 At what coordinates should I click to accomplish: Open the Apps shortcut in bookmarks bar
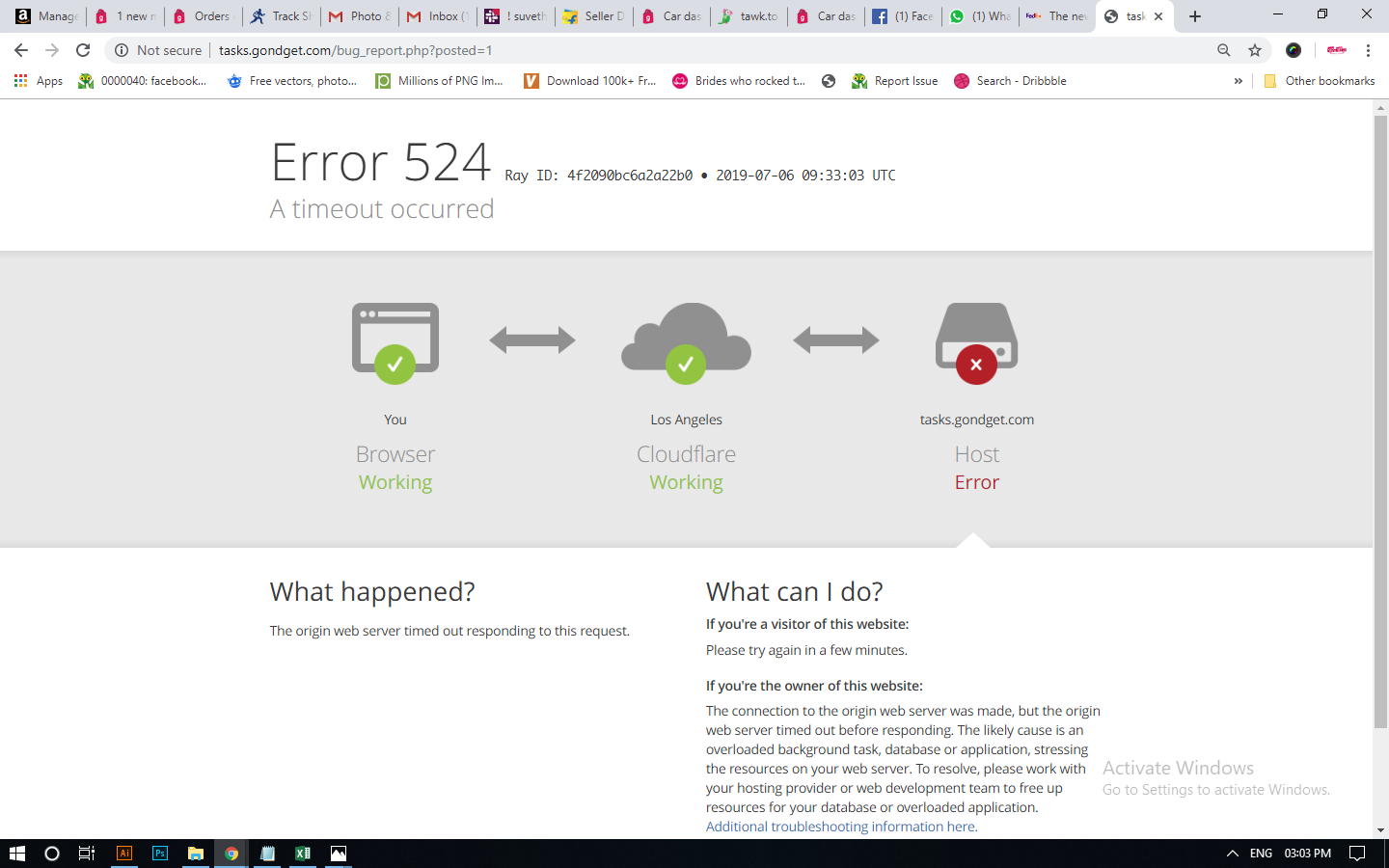pyautogui.click(x=39, y=81)
